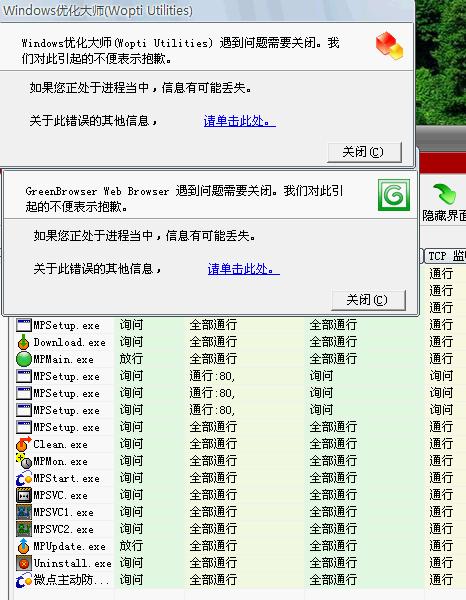Click 询问 in the Download.exe row
The image size is (466, 600).
tap(131, 342)
